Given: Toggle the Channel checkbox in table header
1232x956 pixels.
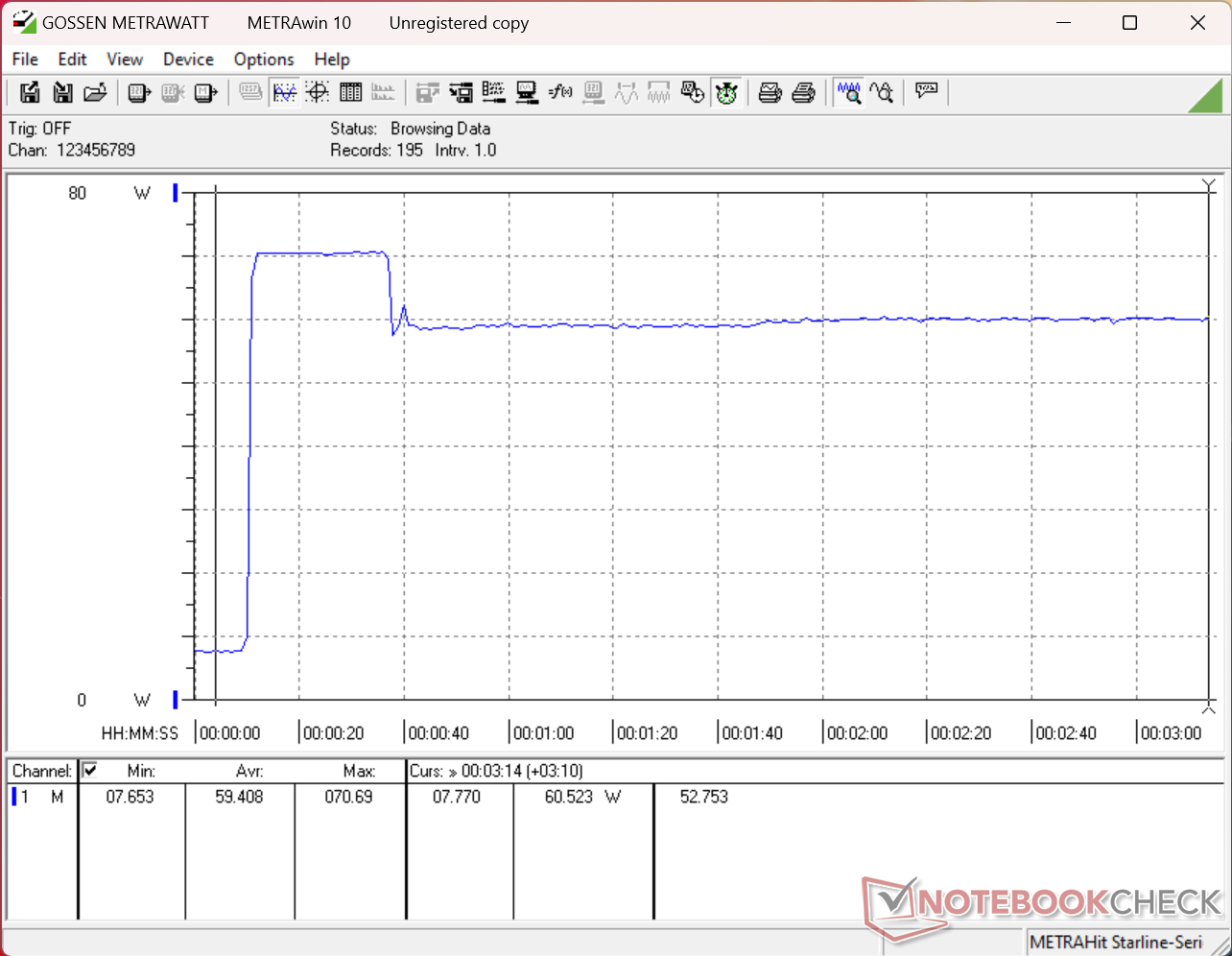Looking at the screenshot, I should pos(89,770).
